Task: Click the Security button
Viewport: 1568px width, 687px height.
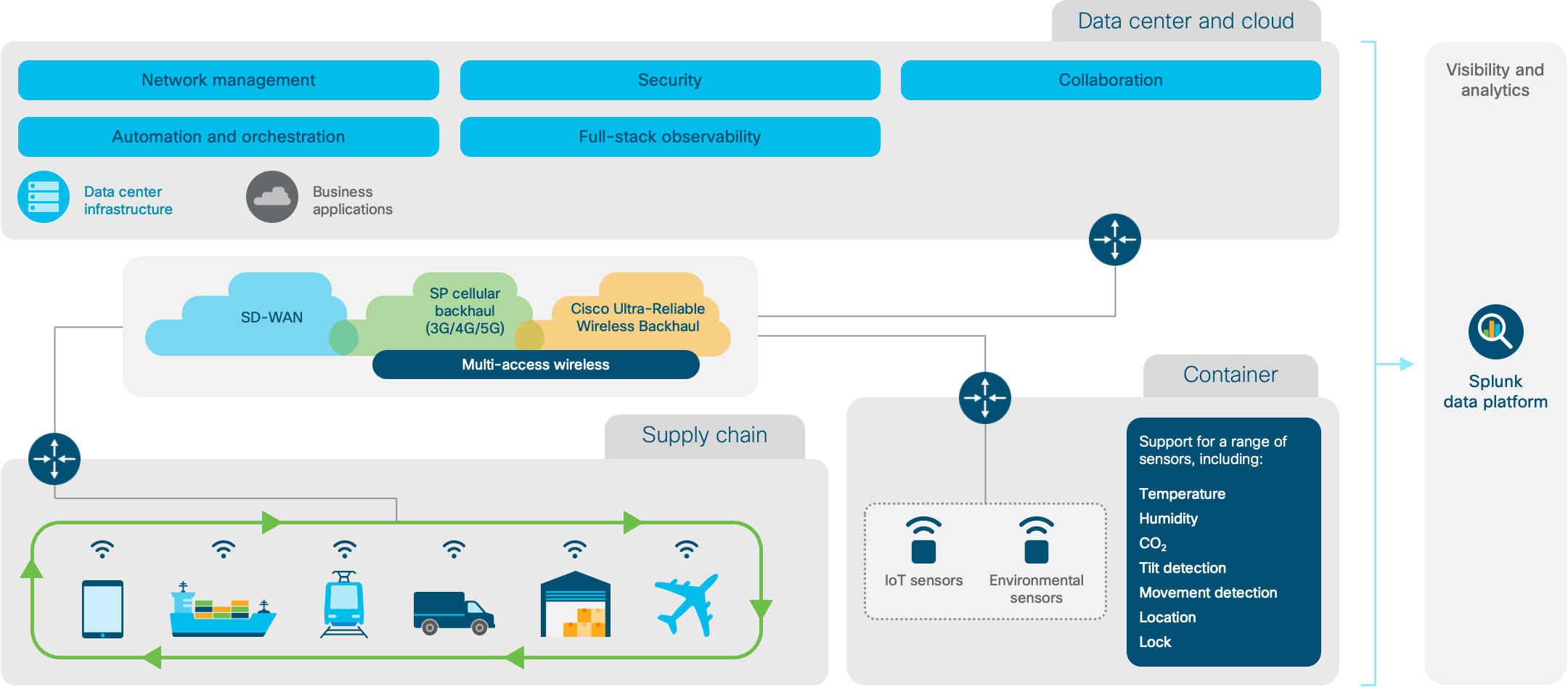Action: pos(670,80)
